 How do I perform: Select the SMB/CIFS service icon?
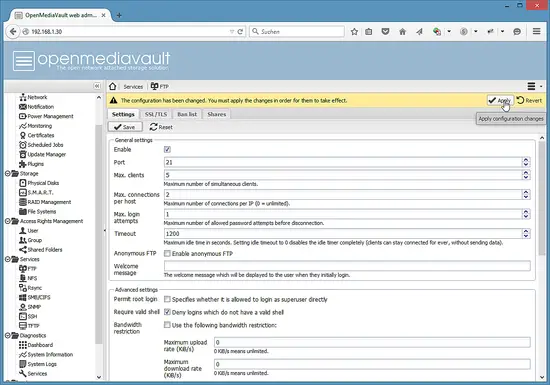23,297
